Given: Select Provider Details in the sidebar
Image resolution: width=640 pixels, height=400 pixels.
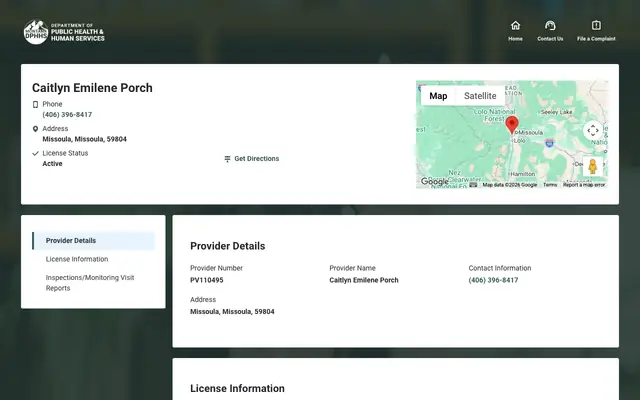Looking at the screenshot, I should click(x=93, y=240).
